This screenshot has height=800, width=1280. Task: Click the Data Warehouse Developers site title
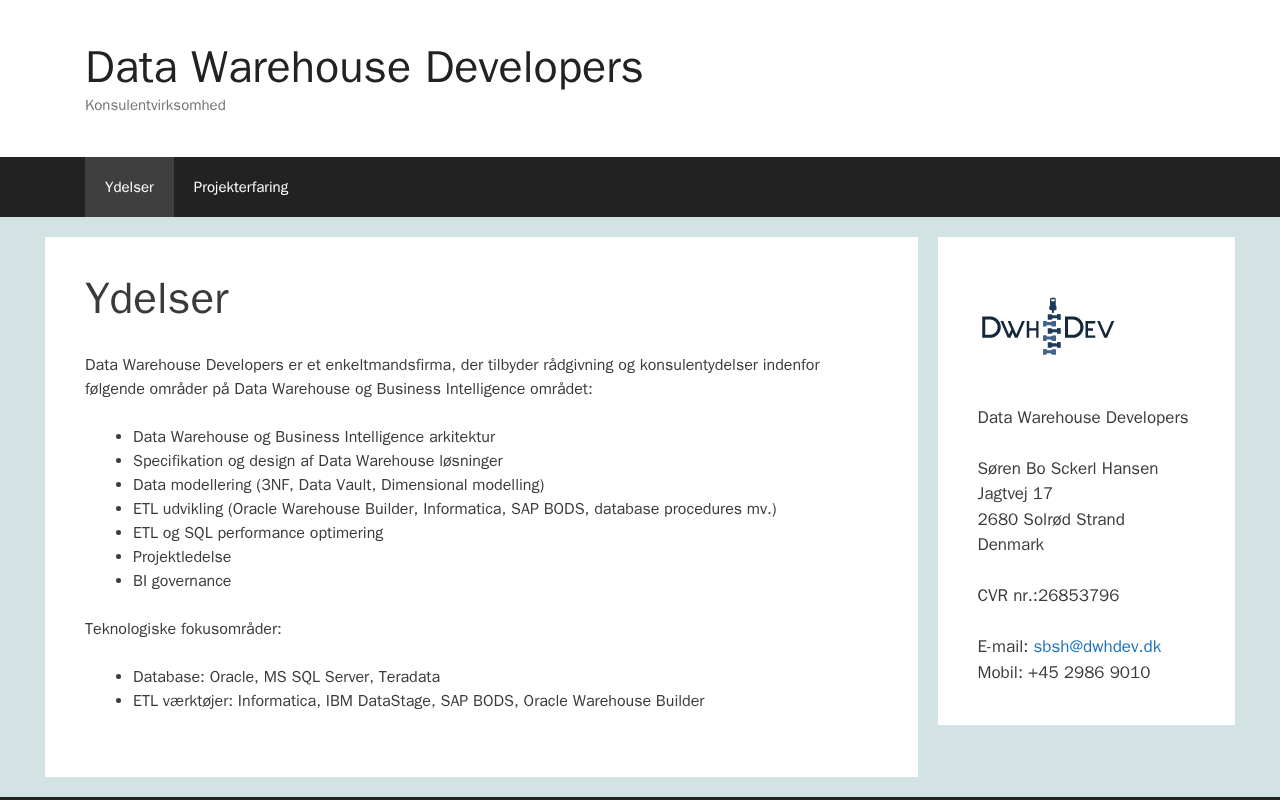click(364, 67)
